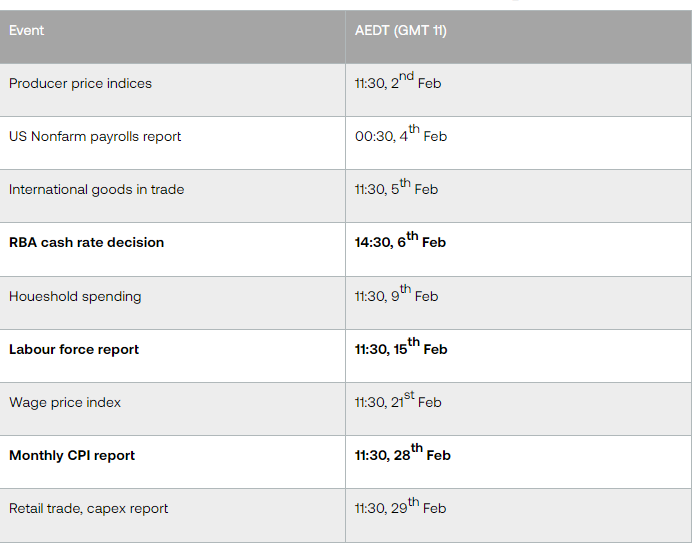Select the 11:30, 15th Feb time cell
The height and width of the screenshot is (548, 693).
401,350
